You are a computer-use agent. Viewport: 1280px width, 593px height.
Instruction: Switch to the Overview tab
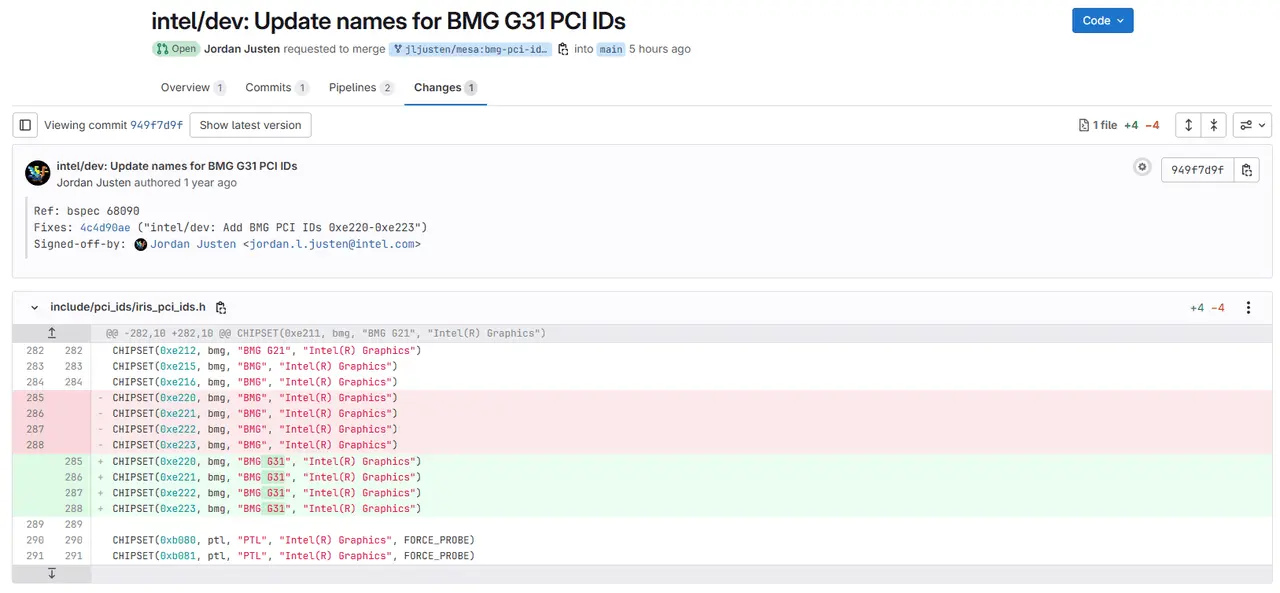(193, 88)
